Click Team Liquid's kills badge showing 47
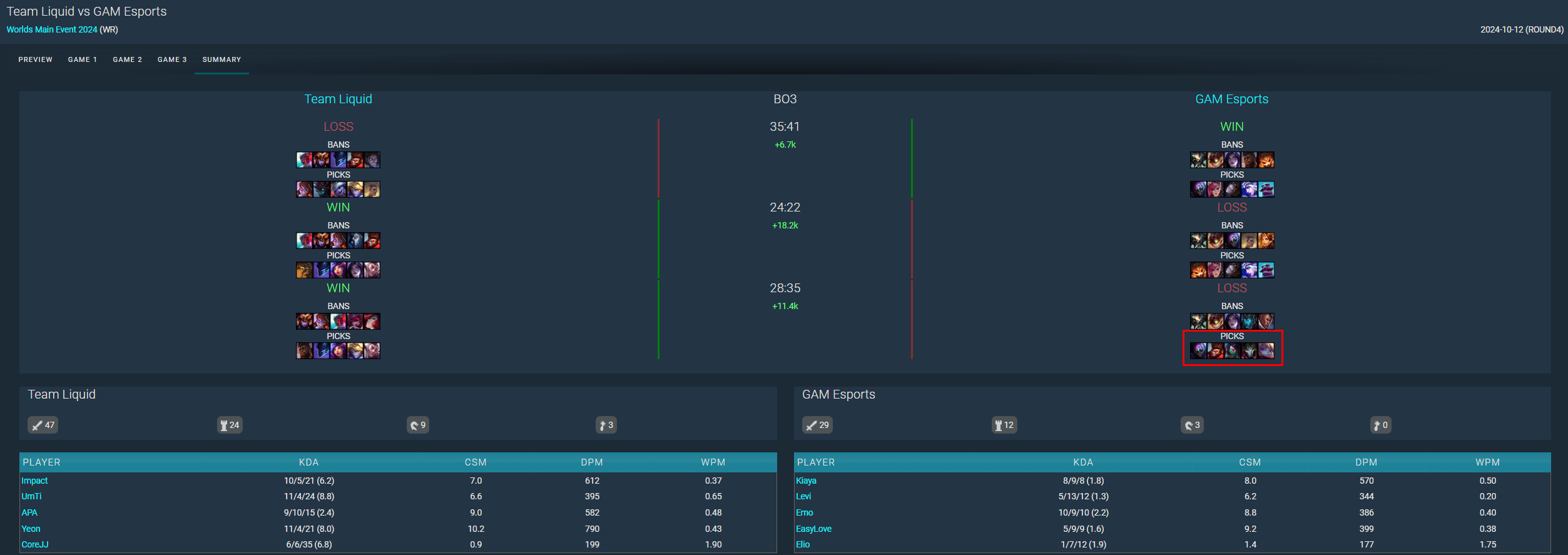The width and height of the screenshot is (1568, 555). 43,425
